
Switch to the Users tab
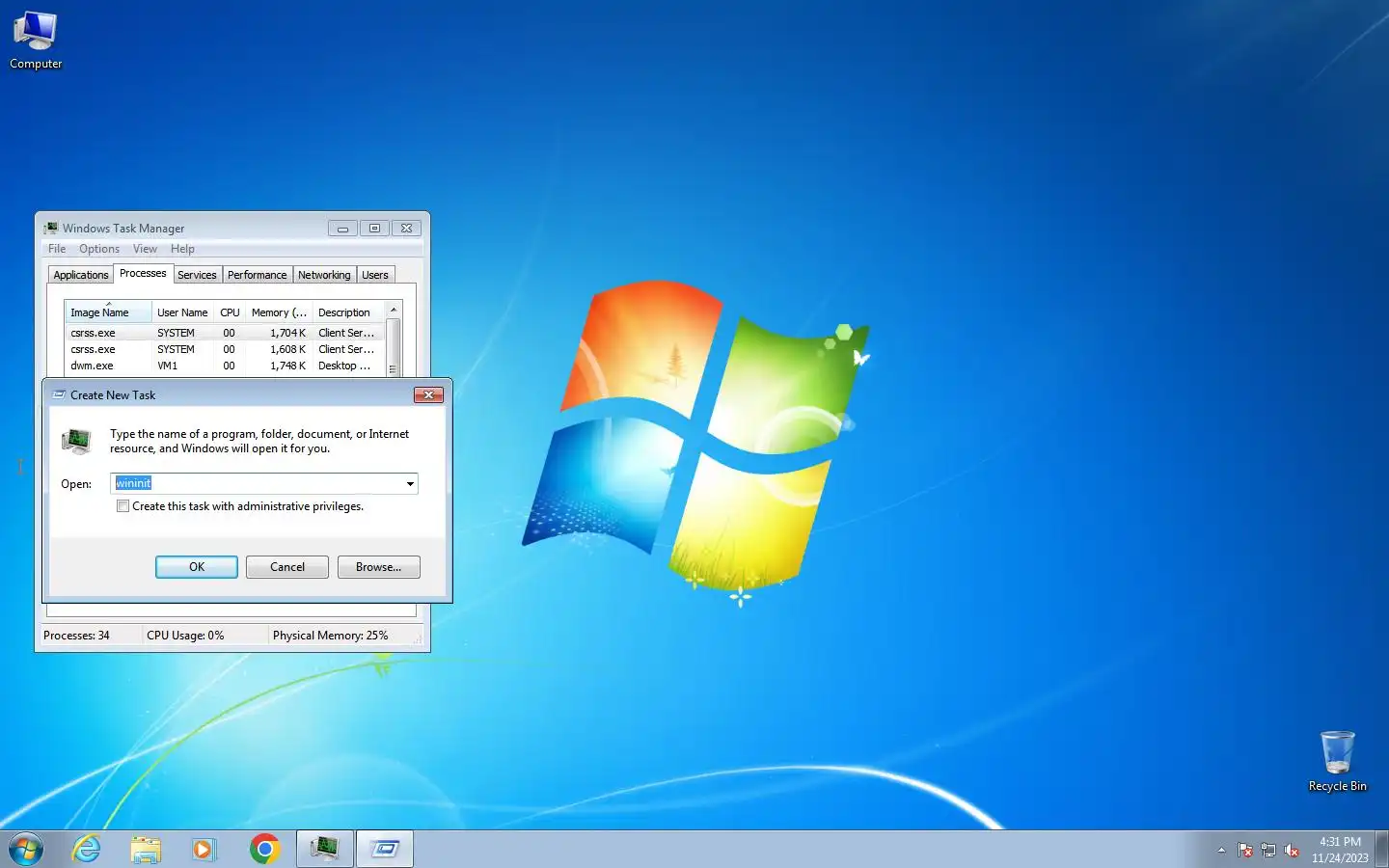point(375,275)
